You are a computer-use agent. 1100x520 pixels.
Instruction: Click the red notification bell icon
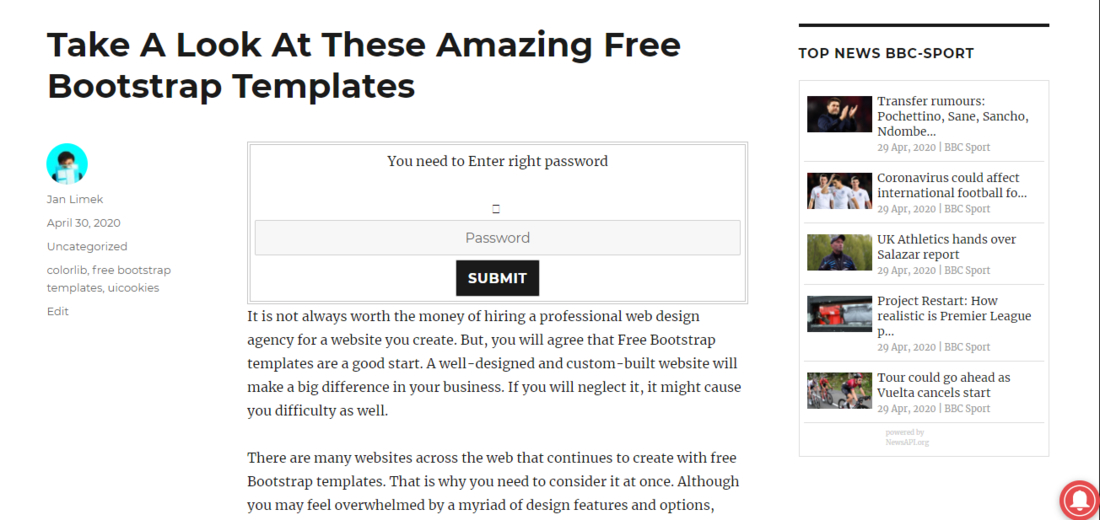coord(1081,500)
